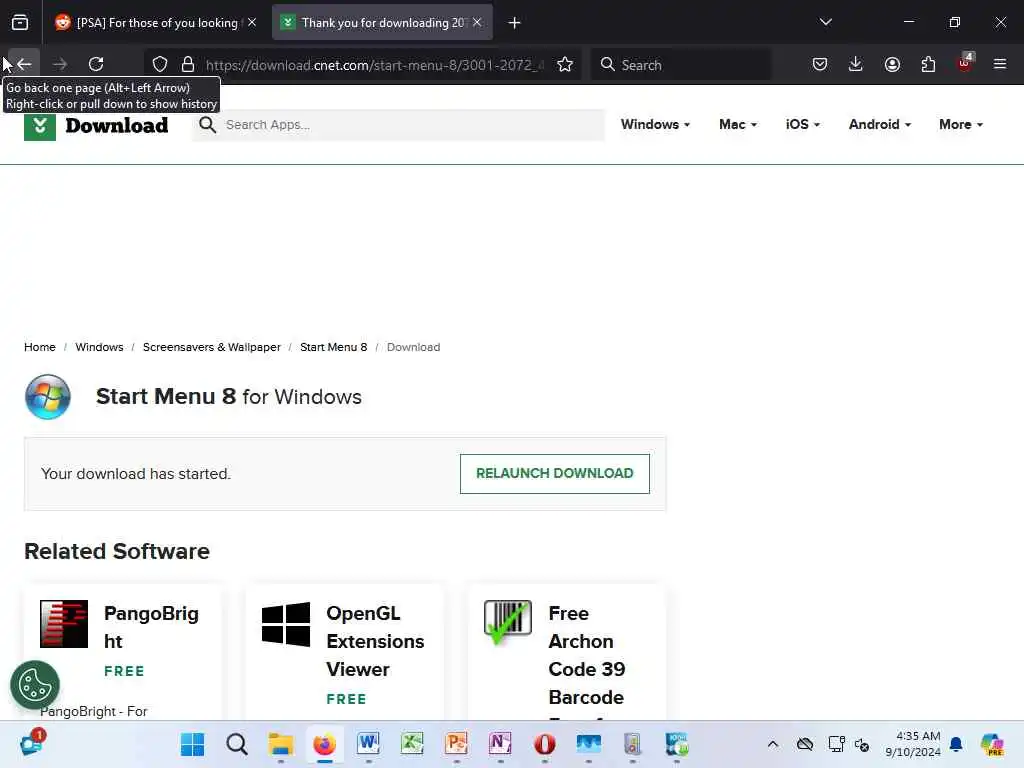
Task: Open Word from taskbar
Action: pos(368,744)
